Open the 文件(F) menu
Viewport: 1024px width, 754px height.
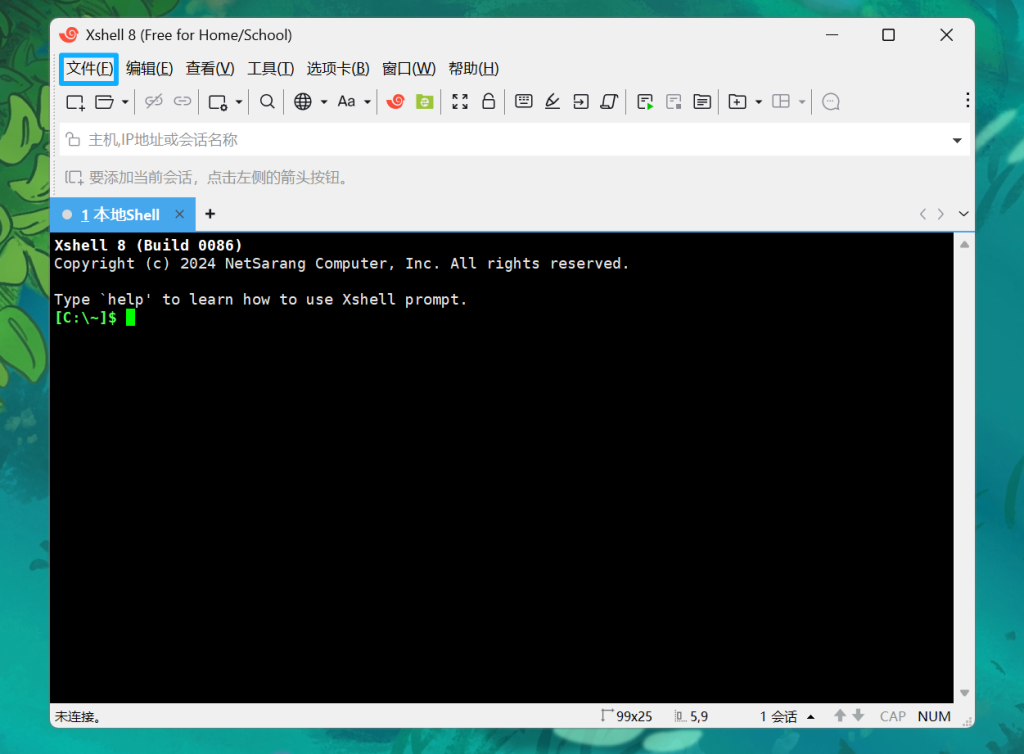[89, 69]
